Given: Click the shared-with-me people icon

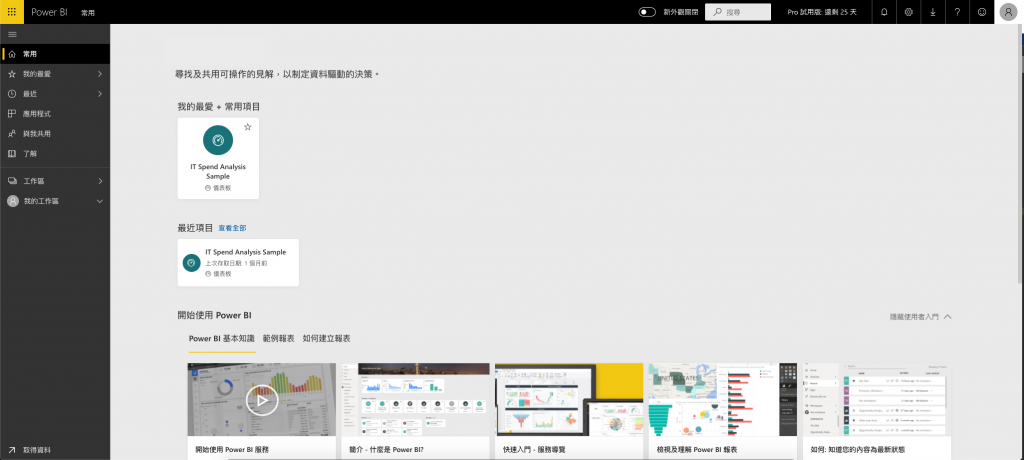Looking at the screenshot, I should point(12,133).
